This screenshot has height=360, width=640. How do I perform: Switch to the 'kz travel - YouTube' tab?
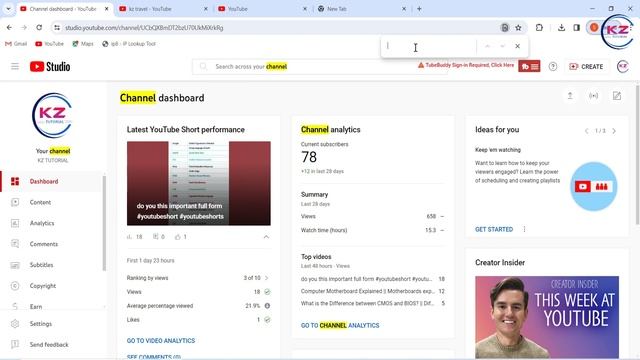point(163,9)
